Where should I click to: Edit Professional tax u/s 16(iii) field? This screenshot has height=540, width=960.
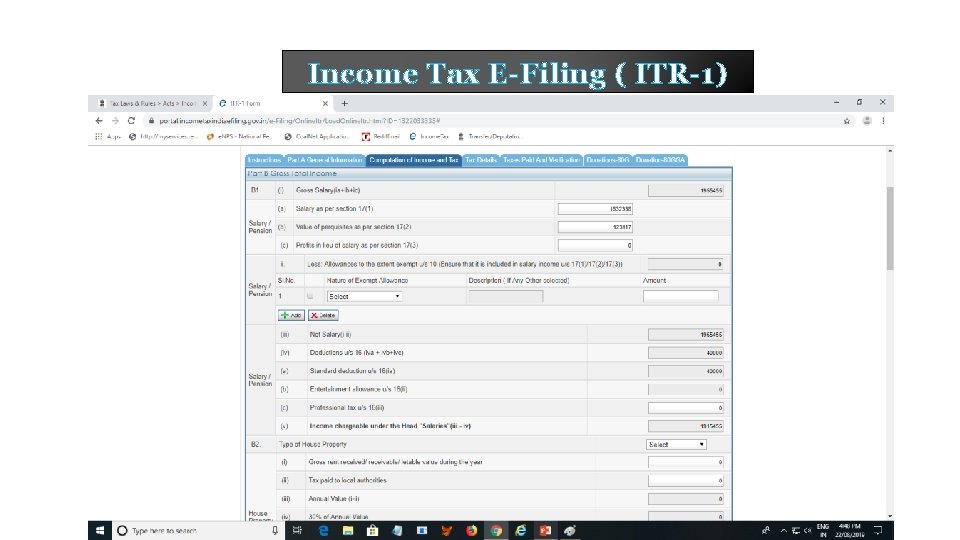(x=686, y=408)
